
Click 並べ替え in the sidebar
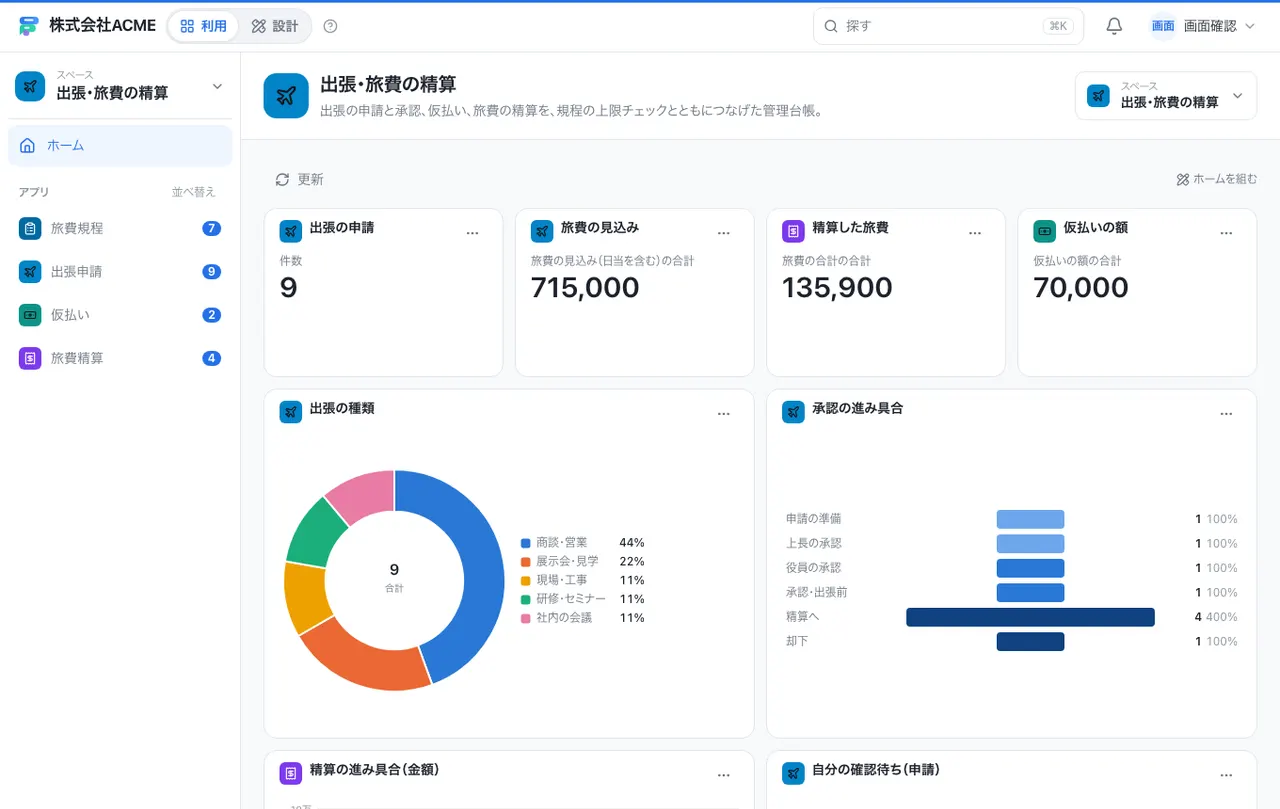pos(193,192)
